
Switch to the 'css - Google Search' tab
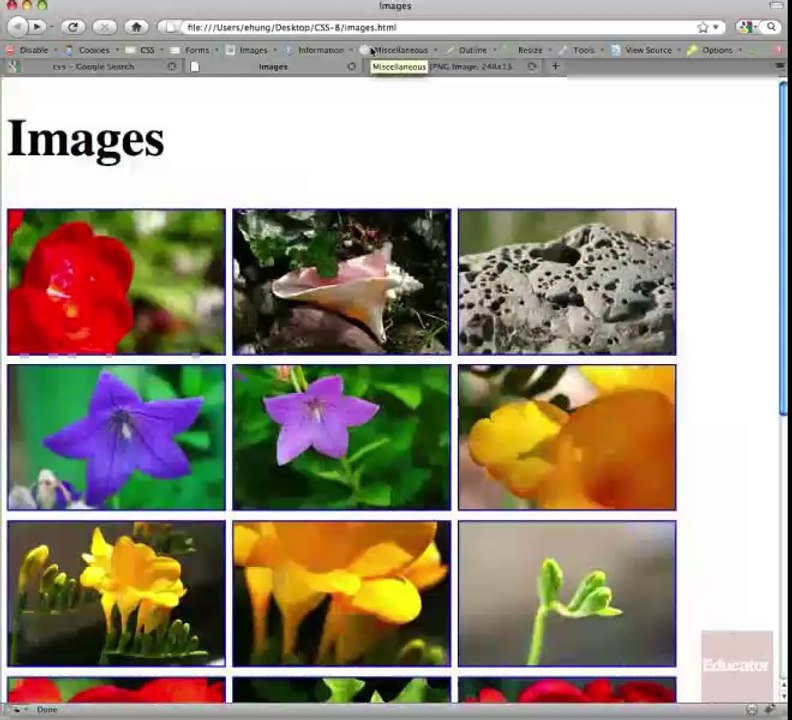point(93,67)
